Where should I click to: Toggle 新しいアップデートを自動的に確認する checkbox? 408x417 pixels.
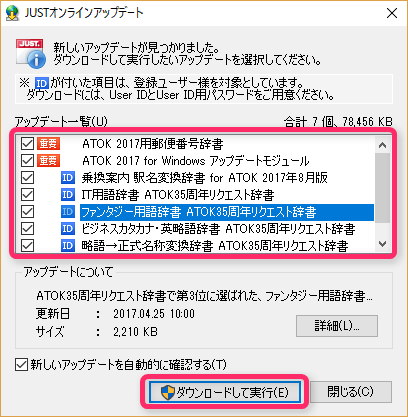[x=21, y=365]
